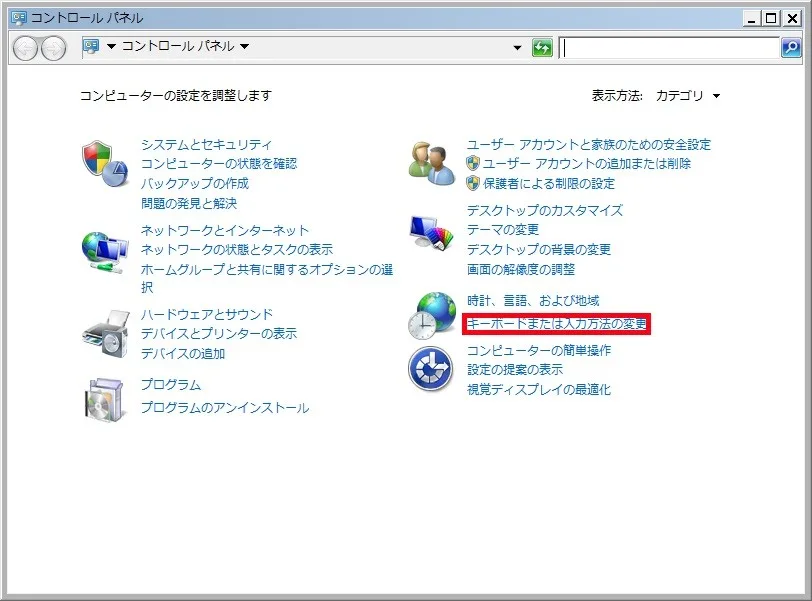
Task: Click the title bar Control Panel icon
Action: [19, 18]
